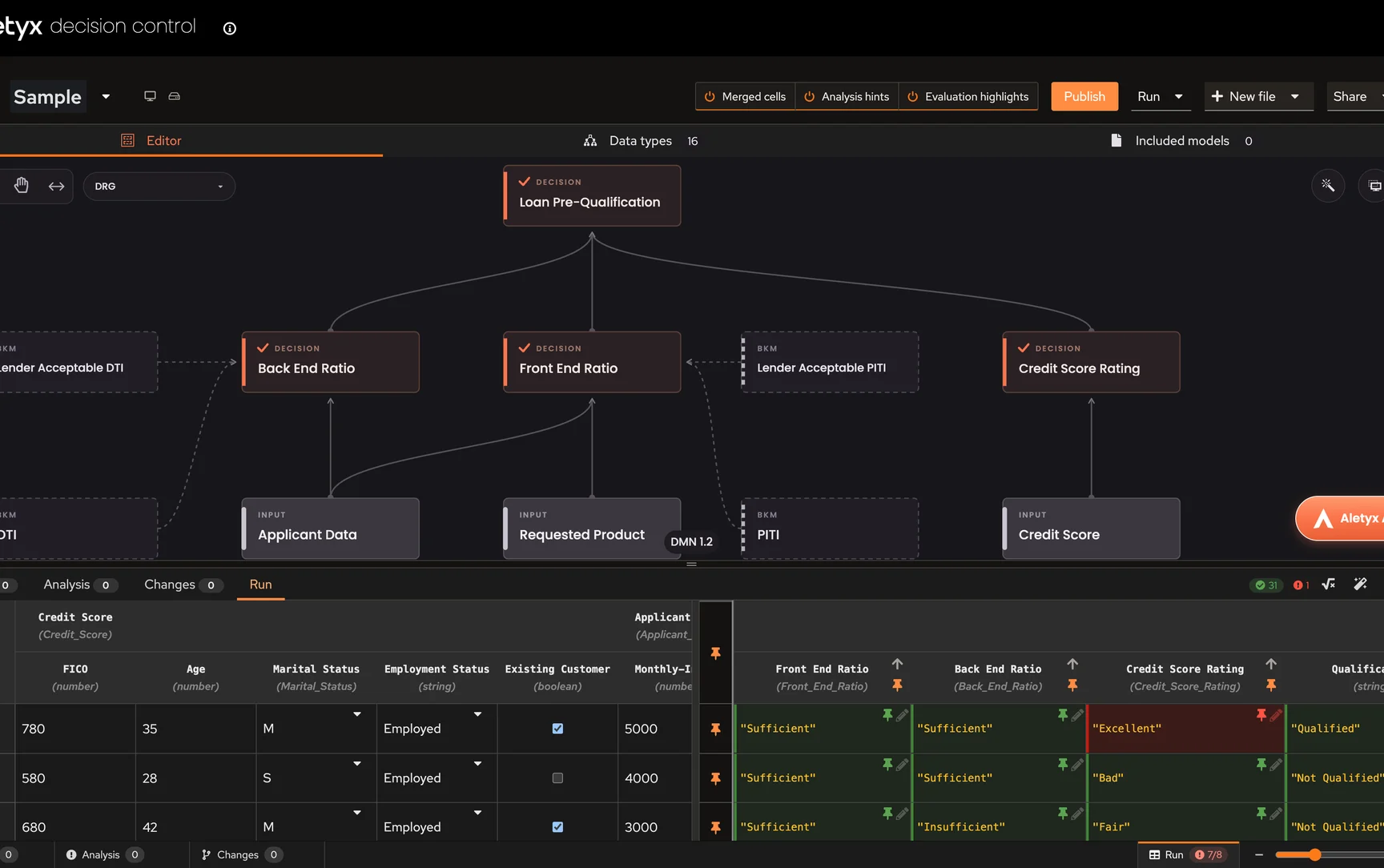Click the monitor icon next to Sample
The height and width of the screenshot is (868, 1384).
click(150, 96)
